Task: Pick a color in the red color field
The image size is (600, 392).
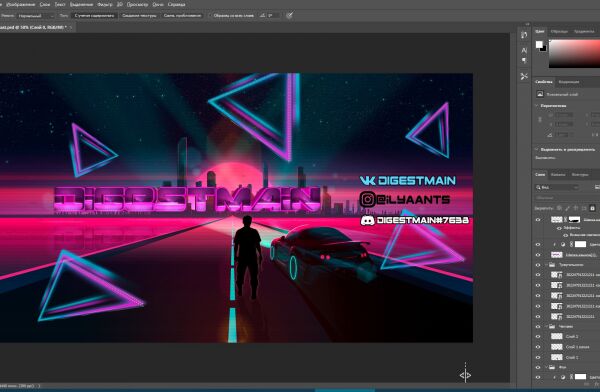Action: pyautogui.click(x=574, y=54)
